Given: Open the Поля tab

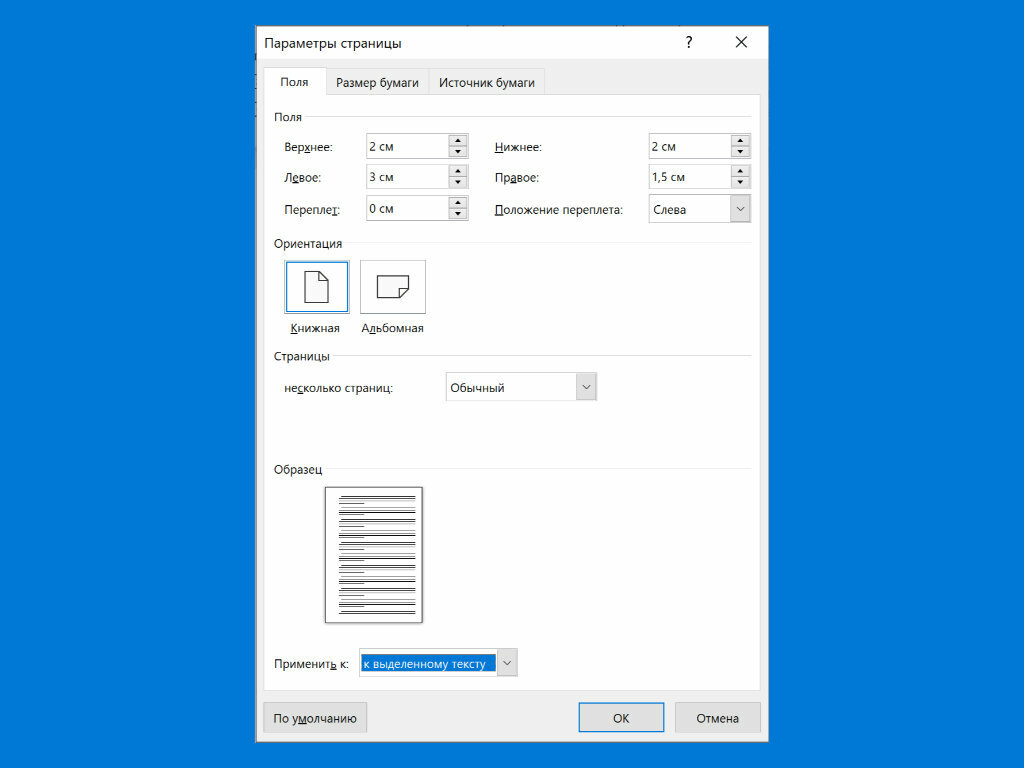Looking at the screenshot, I should [x=294, y=83].
